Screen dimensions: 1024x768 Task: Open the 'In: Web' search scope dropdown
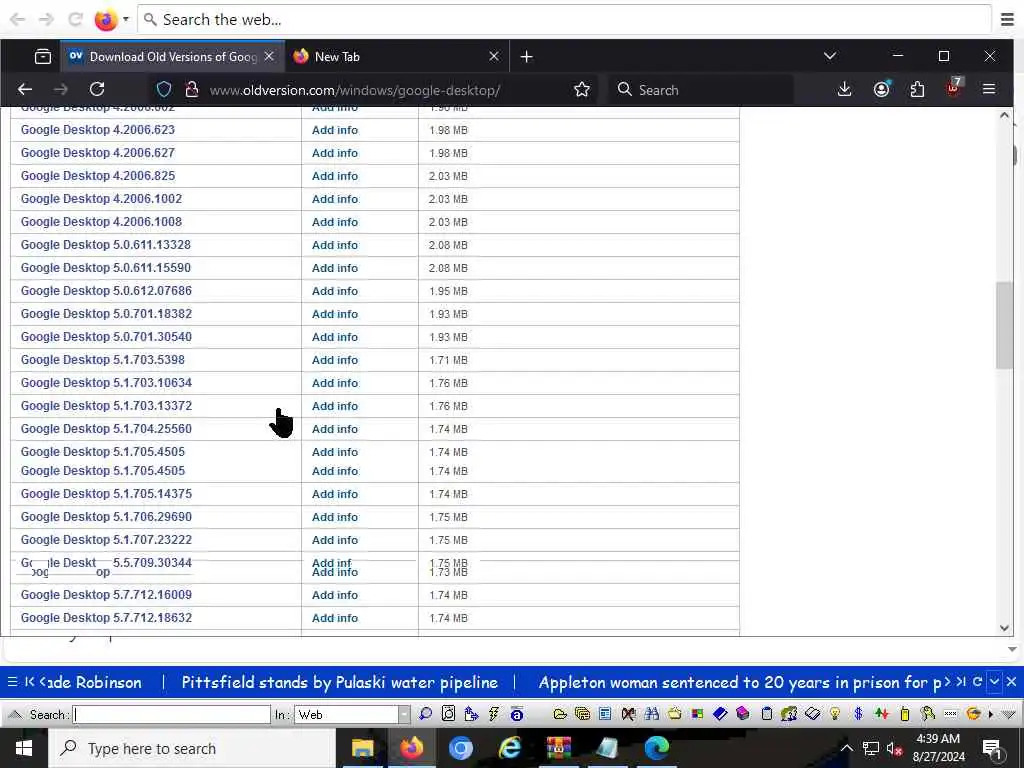[404, 714]
